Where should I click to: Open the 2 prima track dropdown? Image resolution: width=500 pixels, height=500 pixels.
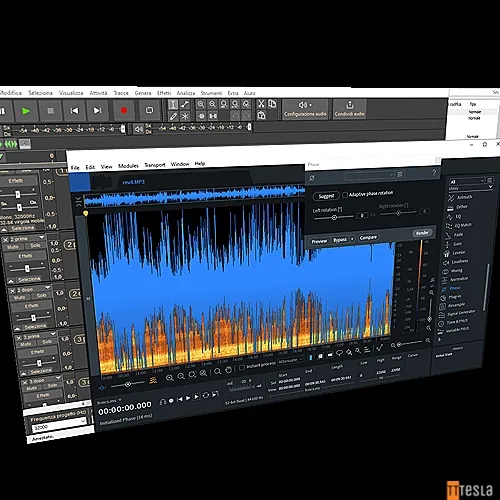[42, 237]
